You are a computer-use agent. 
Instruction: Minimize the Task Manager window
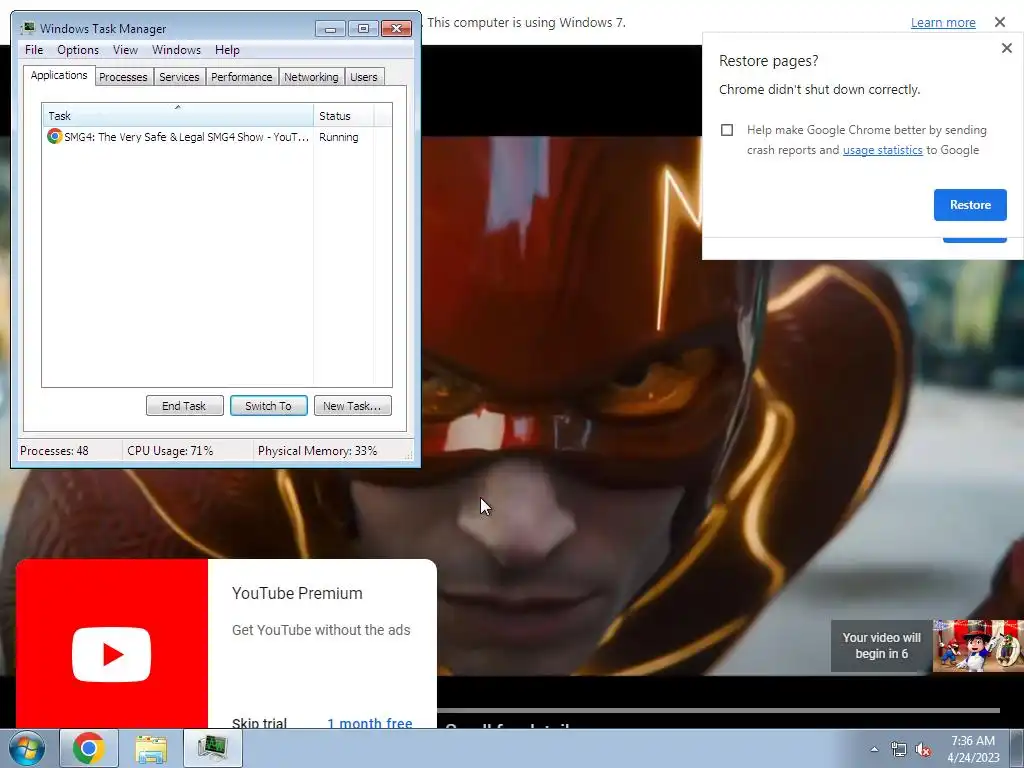tap(330, 29)
